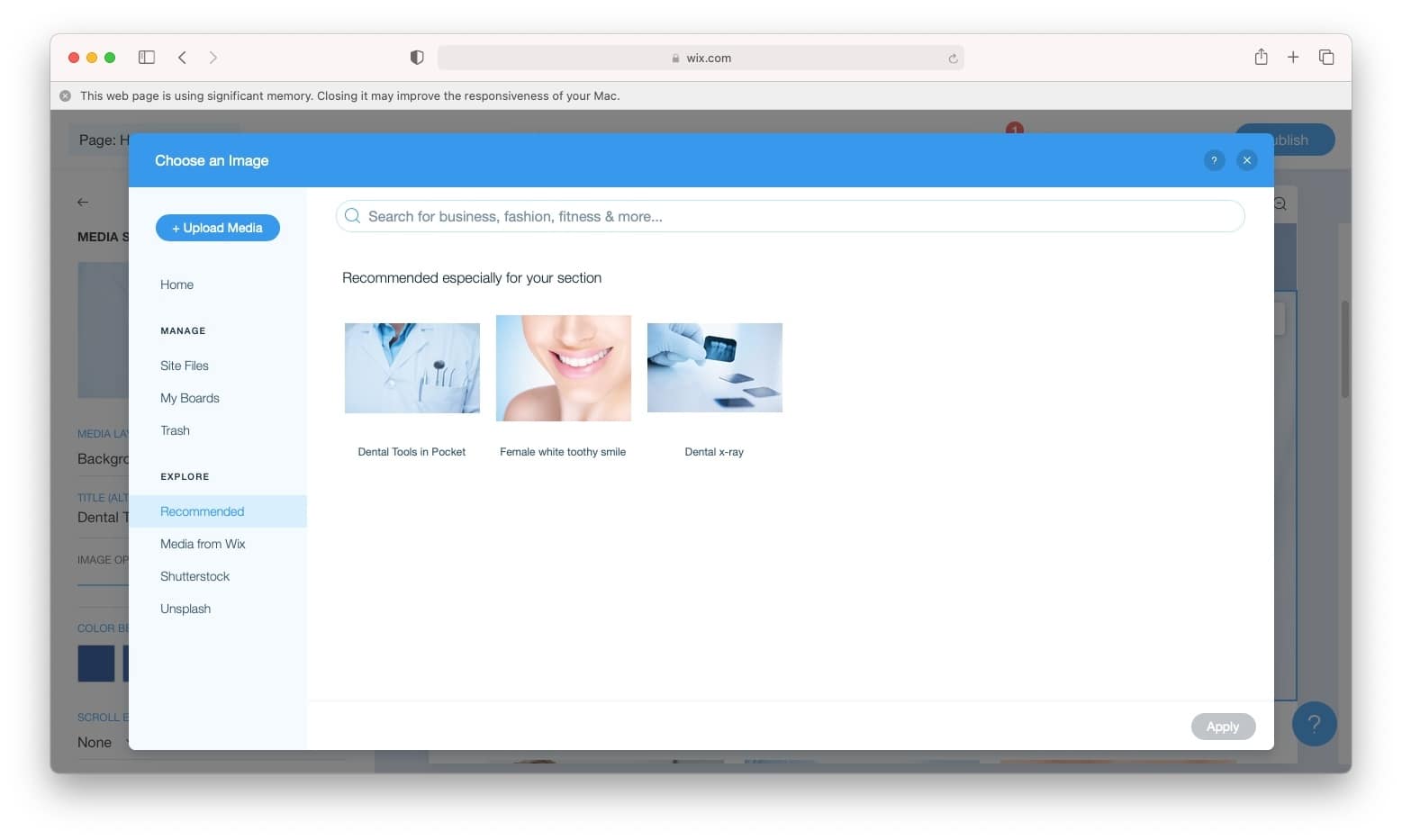Dismiss the memory warning banner
Viewport: 1402px width, 840px height.
[64, 95]
